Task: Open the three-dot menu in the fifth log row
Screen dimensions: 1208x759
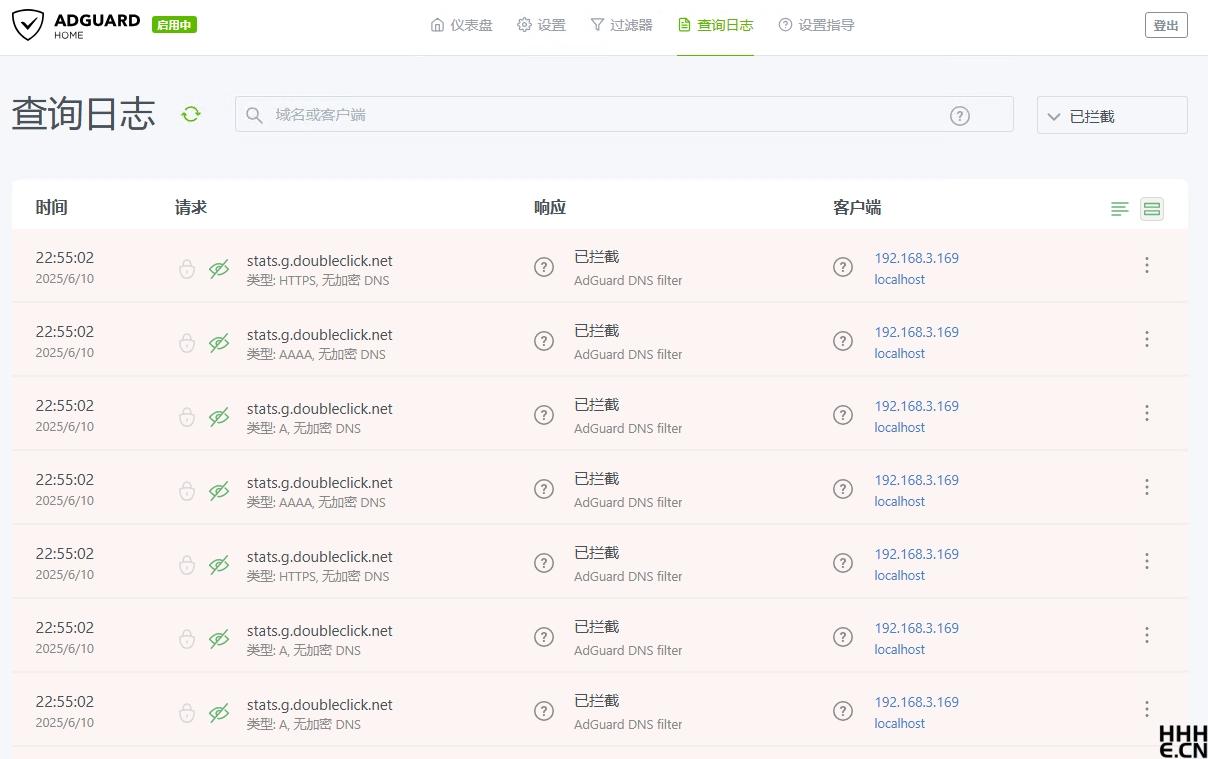Action: coord(1147,561)
